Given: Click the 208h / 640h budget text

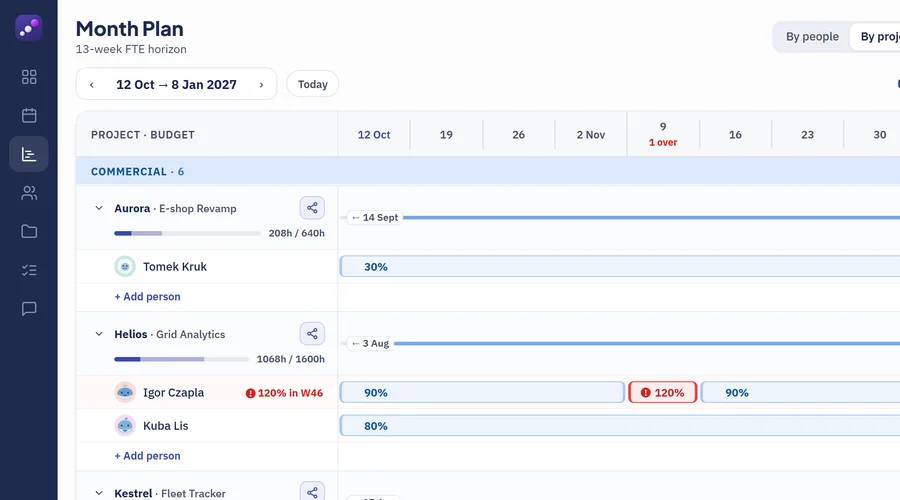Looking at the screenshot, I should [x=296, y=233].
